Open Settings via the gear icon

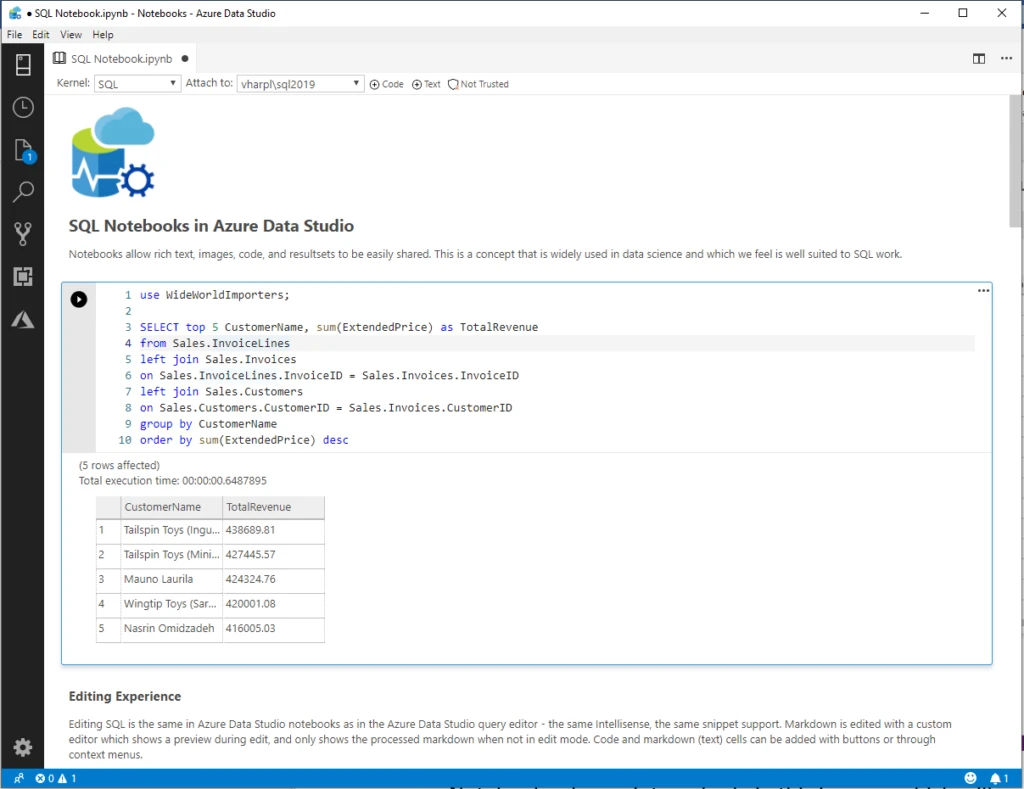pos(23,747)
